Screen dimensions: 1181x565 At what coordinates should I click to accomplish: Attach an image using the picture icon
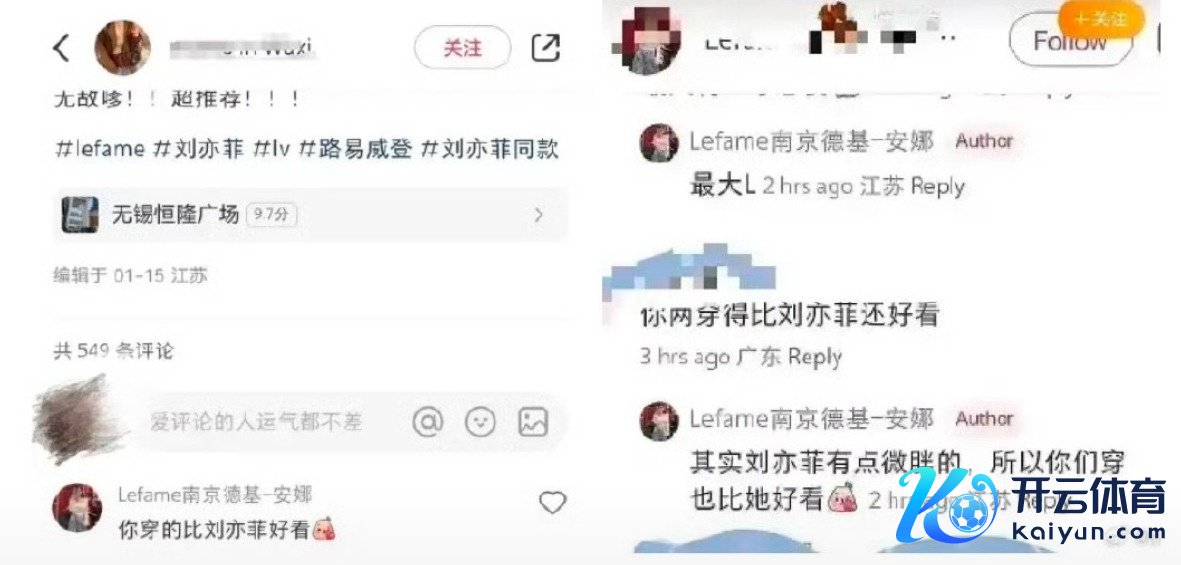[533, 423]
